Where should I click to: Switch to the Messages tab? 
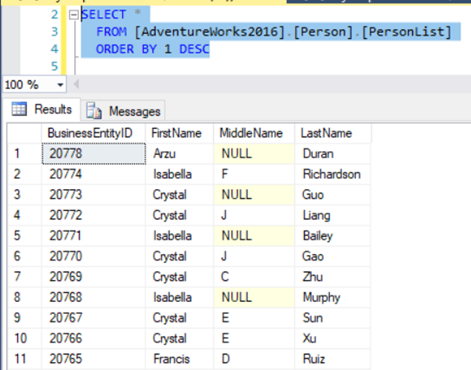point(123,111)
